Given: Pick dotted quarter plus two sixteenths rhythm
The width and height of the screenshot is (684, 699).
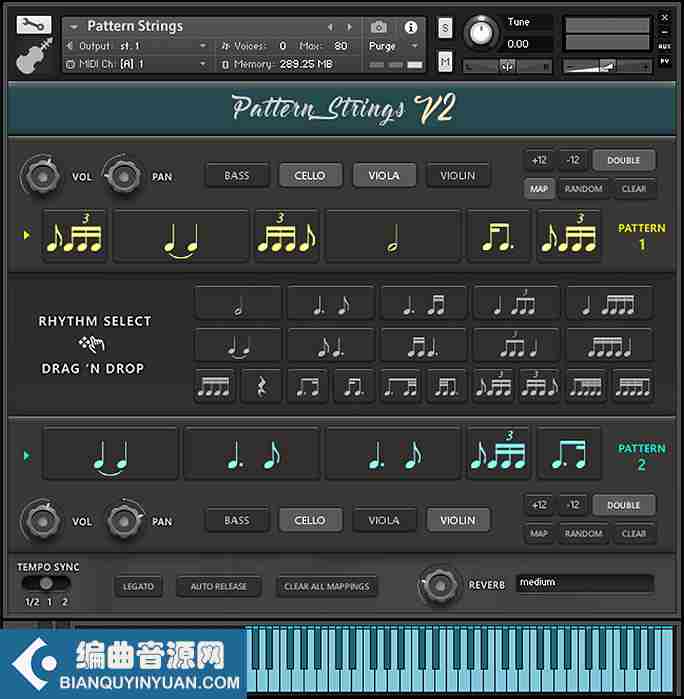Looking at the screenshot, I should pyautogui.click(x=423, y=303).
